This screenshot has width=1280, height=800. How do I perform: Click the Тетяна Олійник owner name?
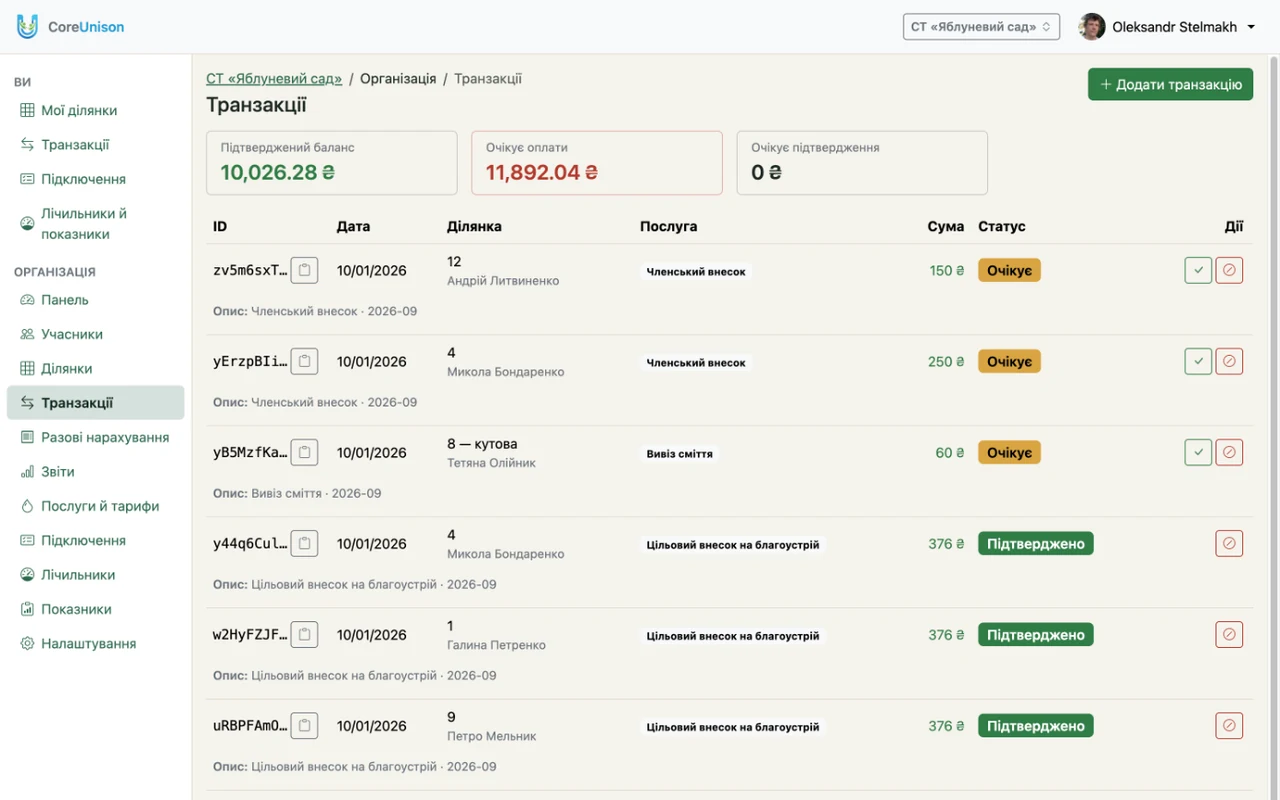click(491, 463)
